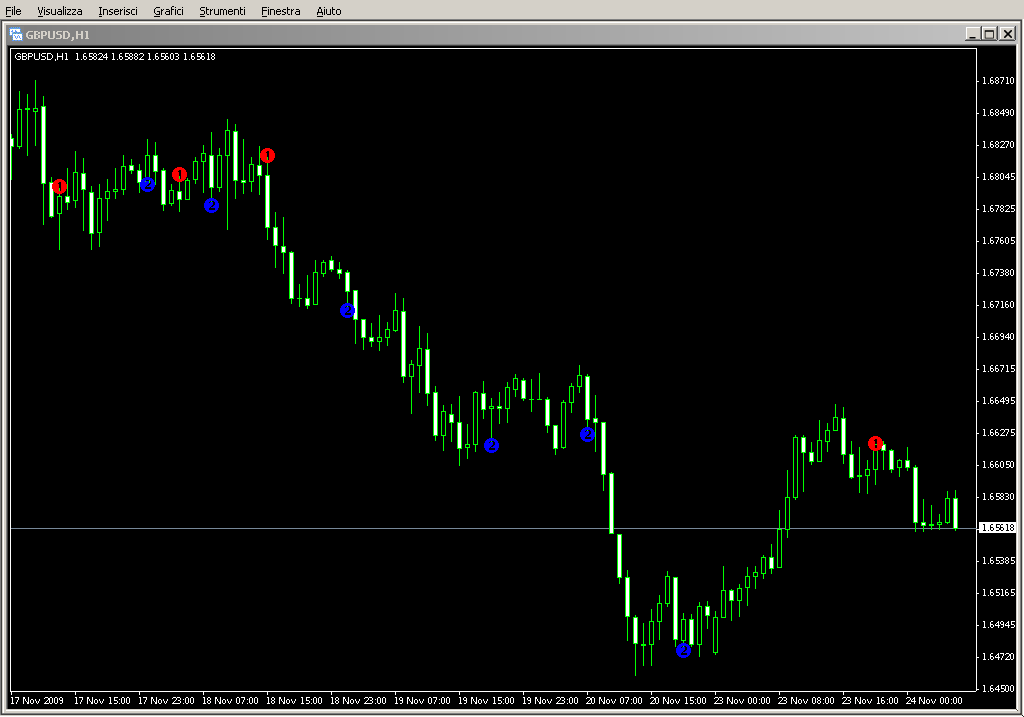Select the blue 2 marker above 19 Nov 15:00
The height and width of the screenshot is (717, 1024).
pos(492,445)
